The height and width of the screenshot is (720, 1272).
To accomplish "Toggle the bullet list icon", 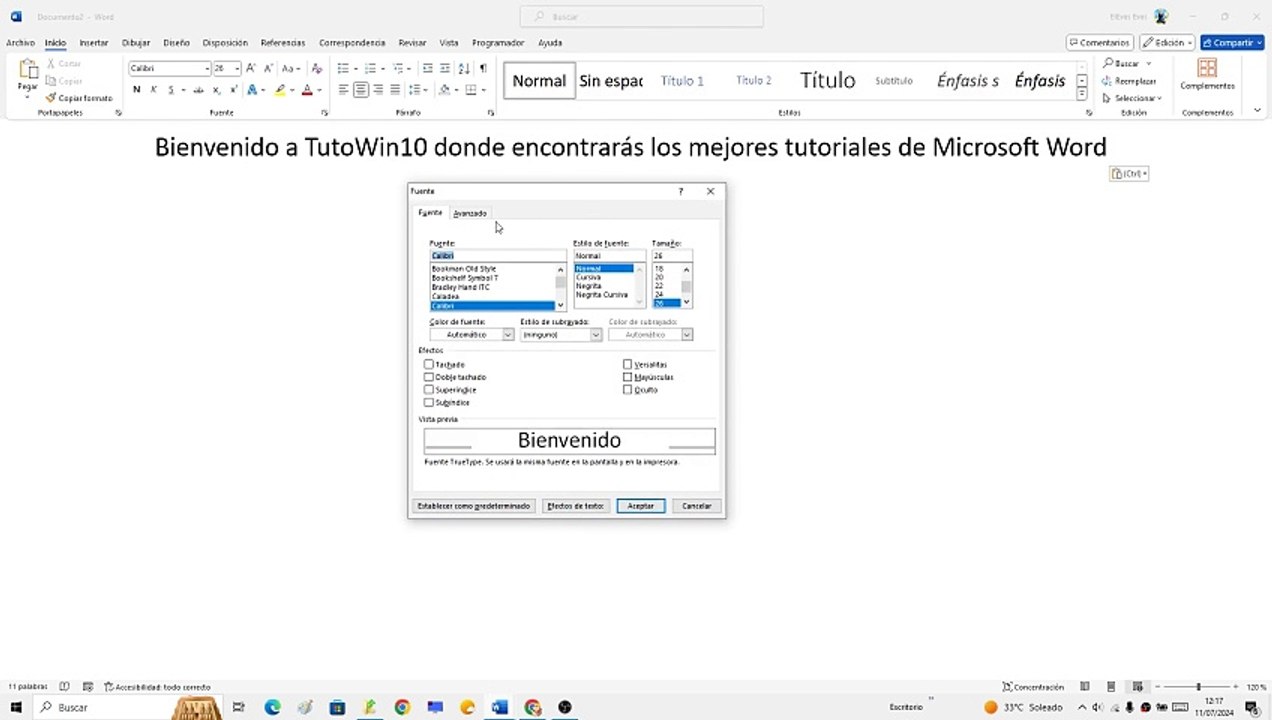I will pos(345,68).
